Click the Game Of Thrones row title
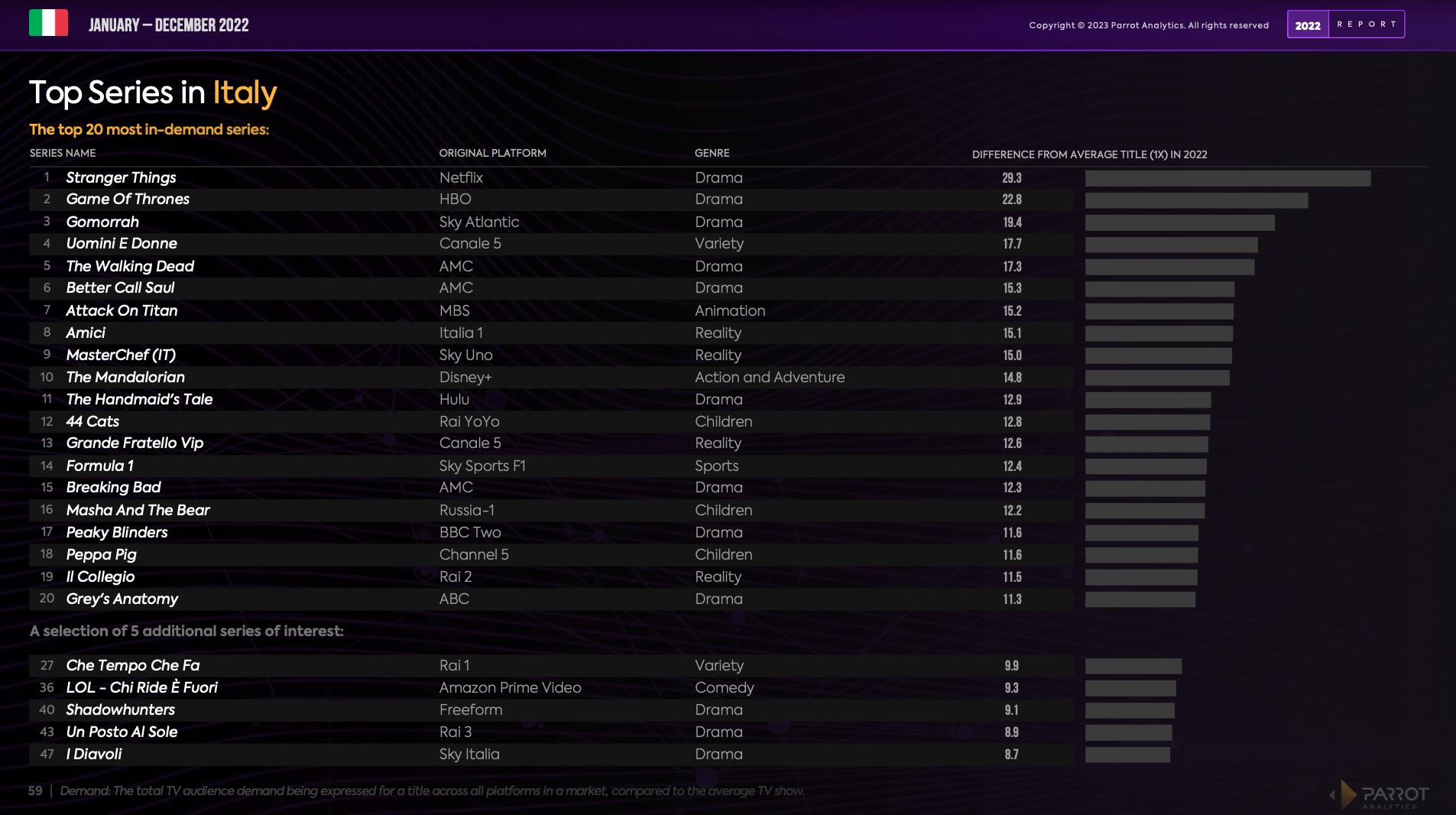 pyautogui.click(x=128, y=200)
